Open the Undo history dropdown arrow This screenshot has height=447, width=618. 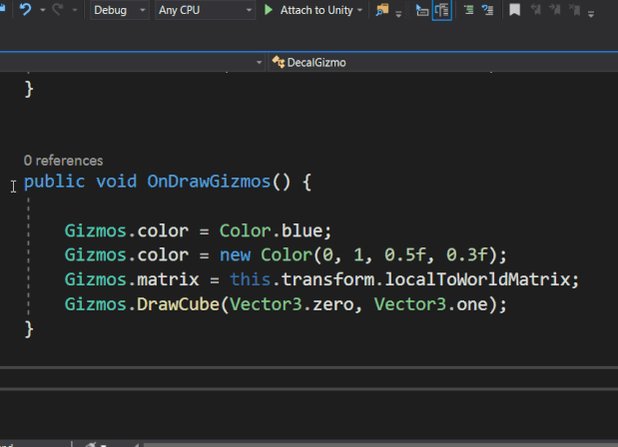tap(43, 10)
